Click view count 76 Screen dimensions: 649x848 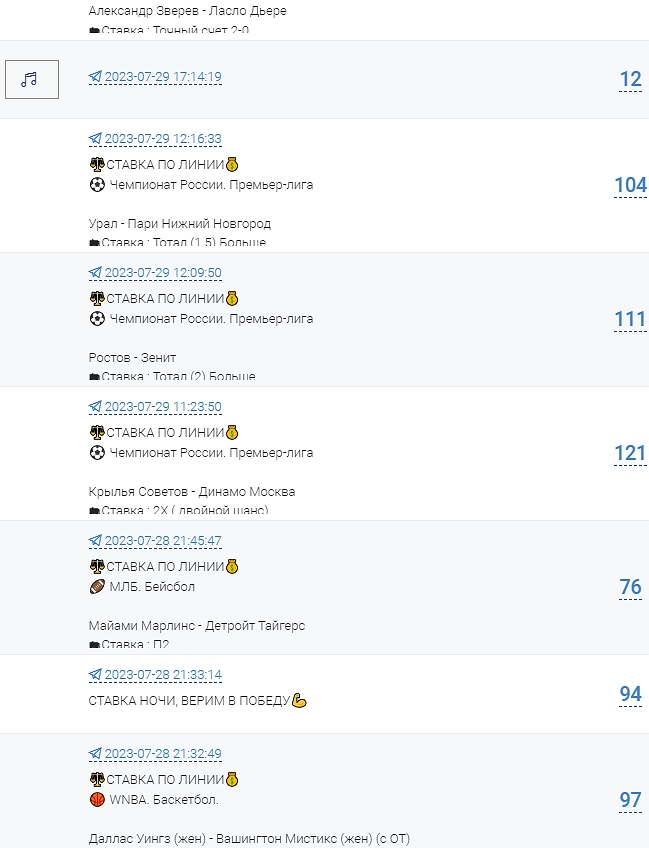[x=630, y=588]
